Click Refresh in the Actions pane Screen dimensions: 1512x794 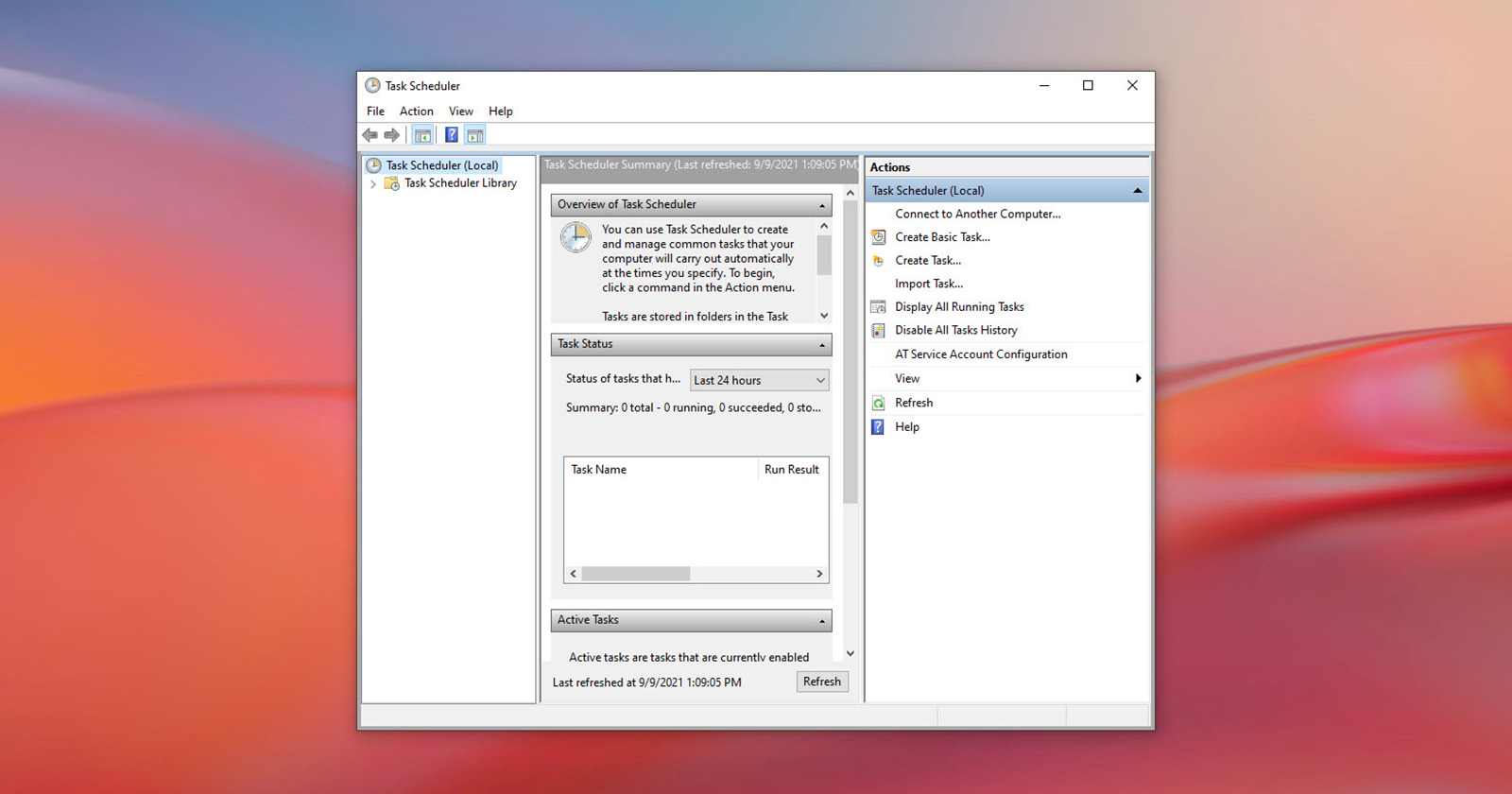click(914, 403)
